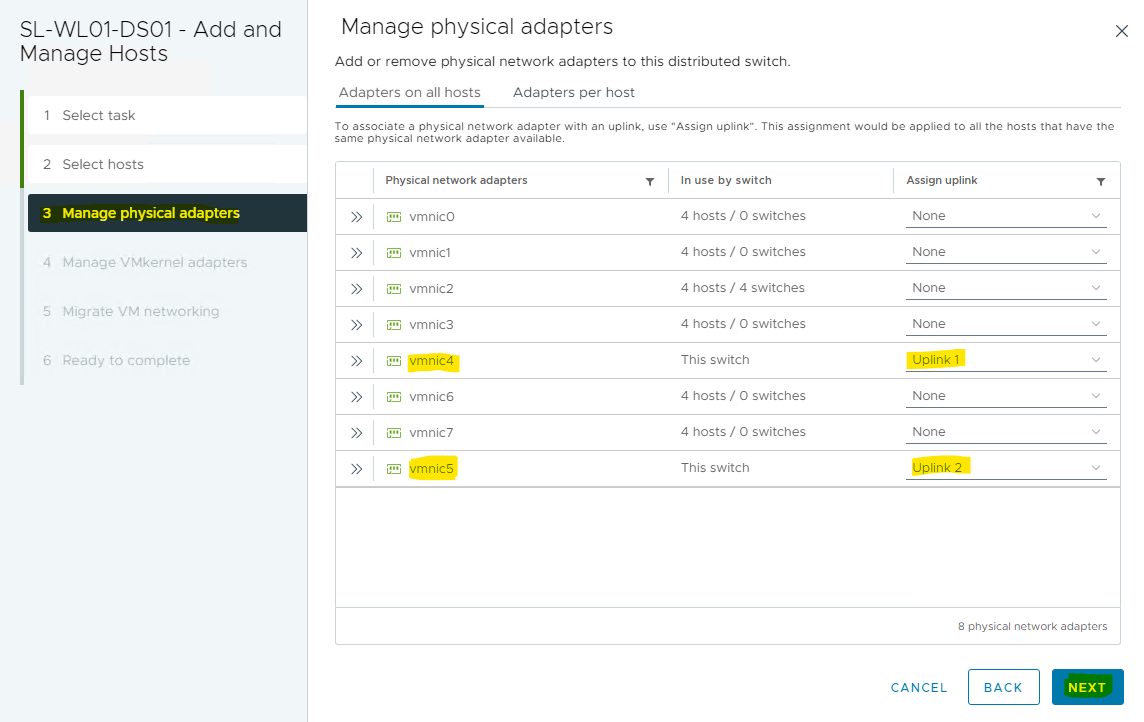The width and height of the screenshot is (1144, 722).
Task: Open the uplink dropdown for vmnic4
Action: [1005, 360]
